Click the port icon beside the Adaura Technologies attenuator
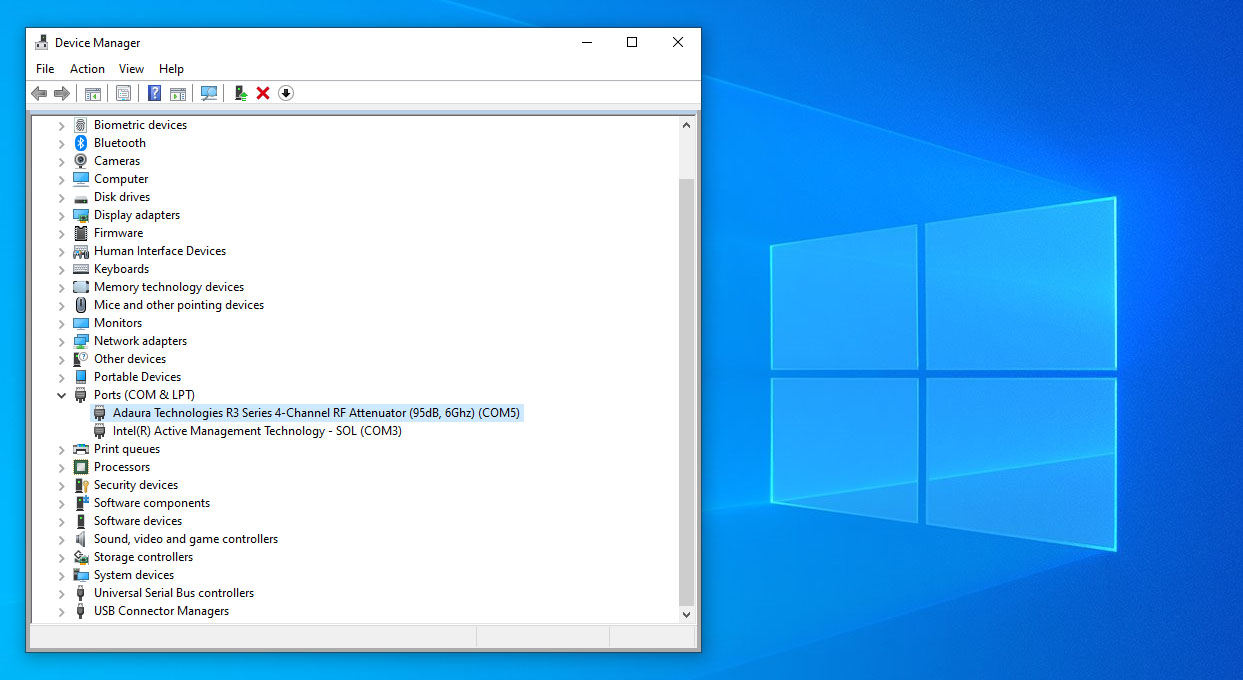The height and width of the screenshot is (680, 1243). click(100, 413)
